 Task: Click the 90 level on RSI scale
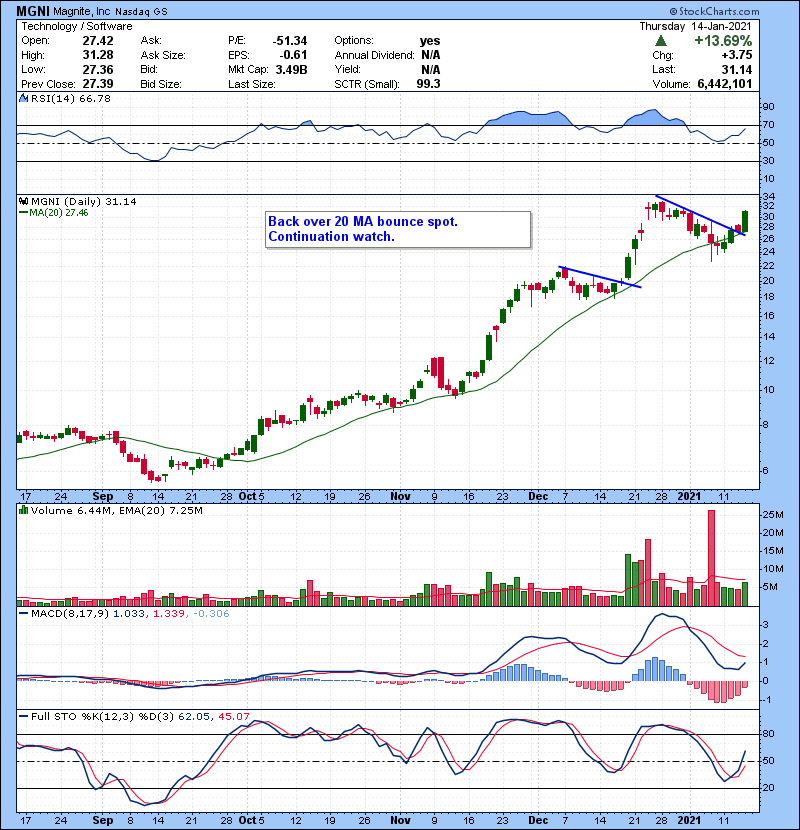[x=768, y=106]
